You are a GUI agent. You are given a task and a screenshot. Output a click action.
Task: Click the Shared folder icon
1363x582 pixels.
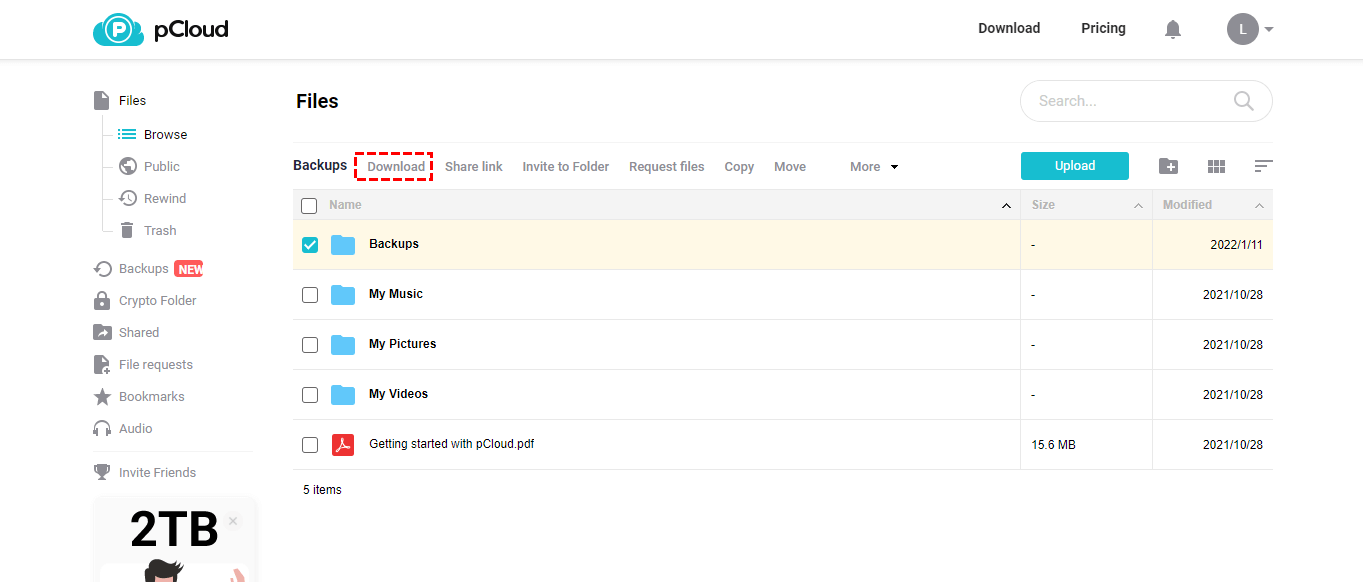(x=102, y=332)
